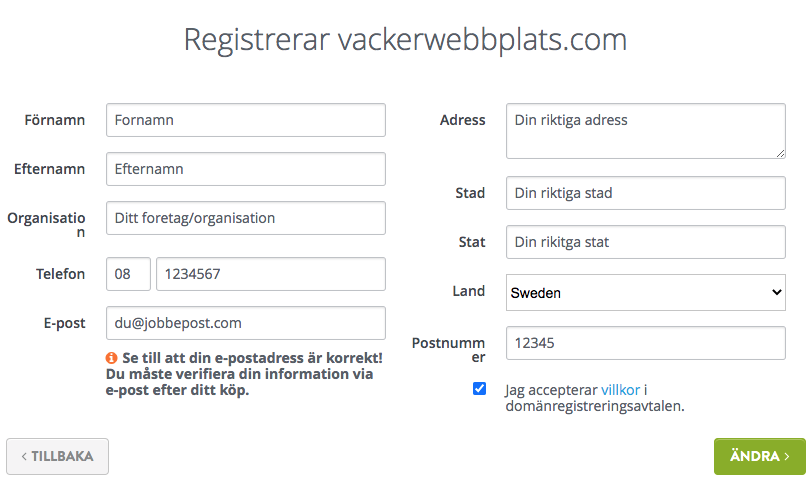Screen dimensions: 812x486
Task: Click the Stat text field
Action: pos(646,242)
